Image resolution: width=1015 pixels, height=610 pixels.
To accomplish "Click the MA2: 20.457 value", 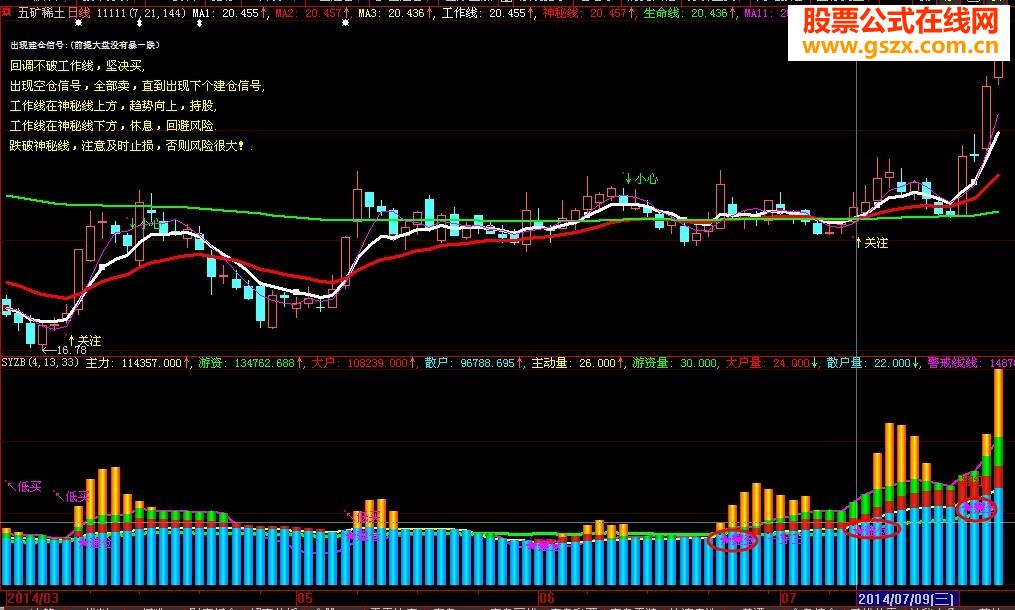I will (312, 13).
